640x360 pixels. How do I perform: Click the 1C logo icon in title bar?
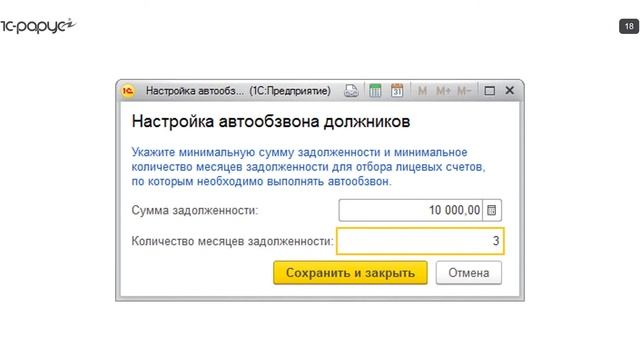coord(128,91)
